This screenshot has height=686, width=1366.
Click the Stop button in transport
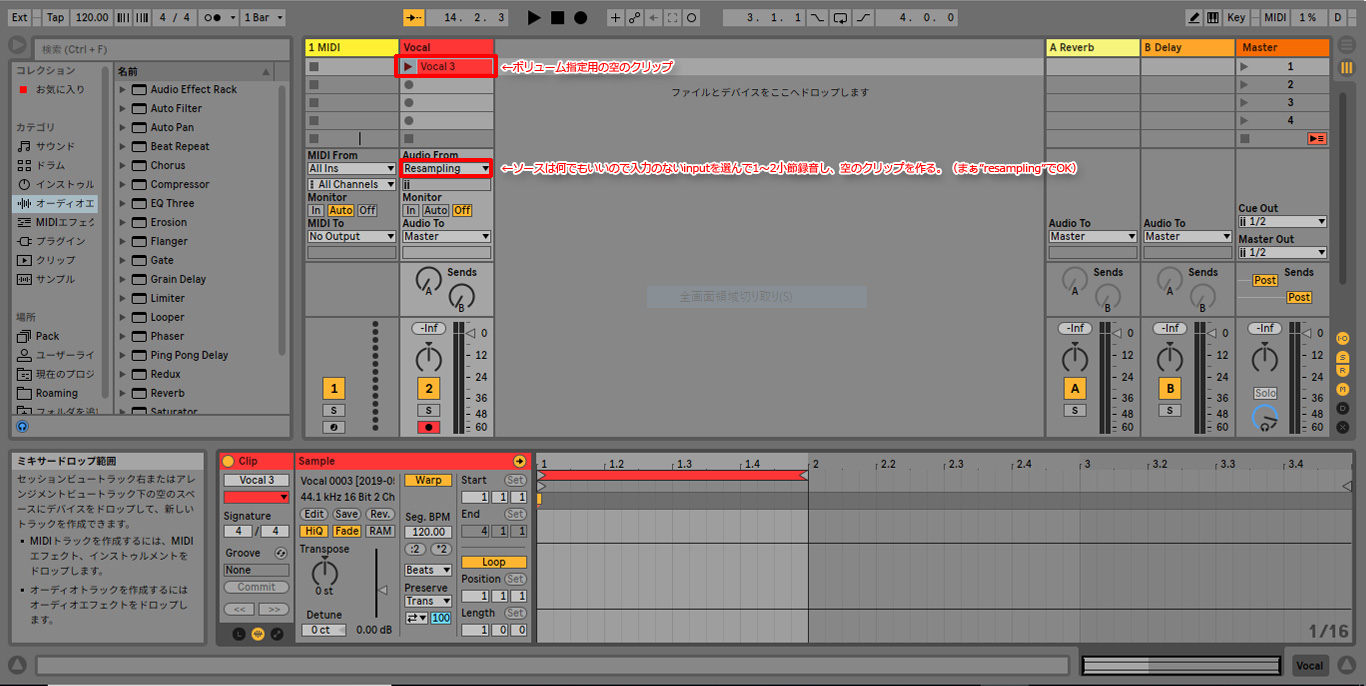tap(557, 18)
